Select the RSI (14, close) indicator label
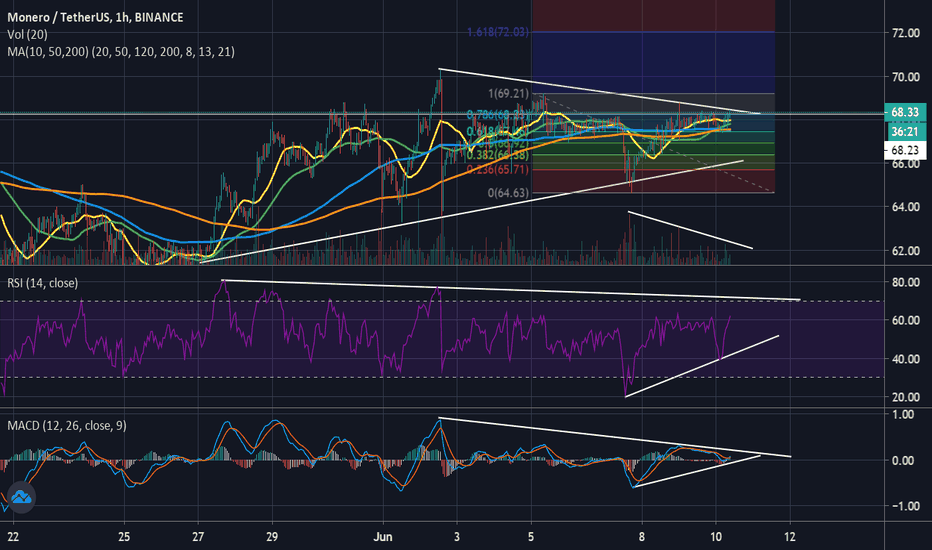The height and width of the screenshot is (550, 932). (42, 283)
